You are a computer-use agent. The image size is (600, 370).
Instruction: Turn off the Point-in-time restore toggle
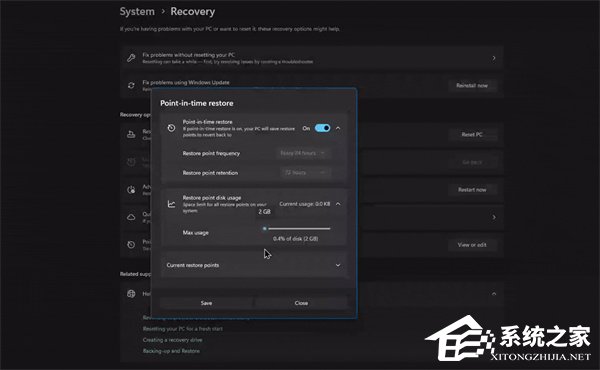[x=322, y=128]
